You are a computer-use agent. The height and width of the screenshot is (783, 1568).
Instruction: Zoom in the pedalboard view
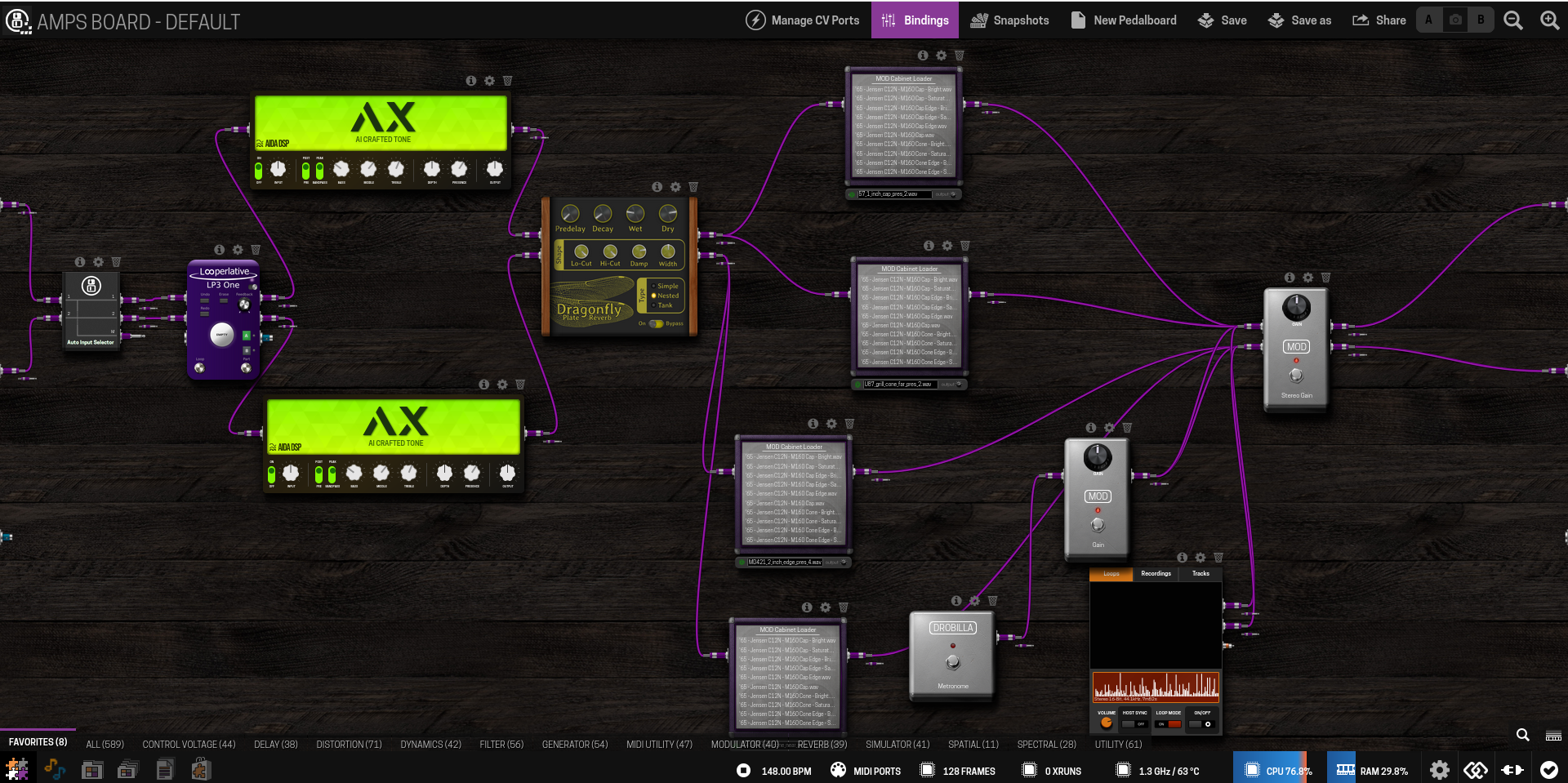click(1549, 20)
